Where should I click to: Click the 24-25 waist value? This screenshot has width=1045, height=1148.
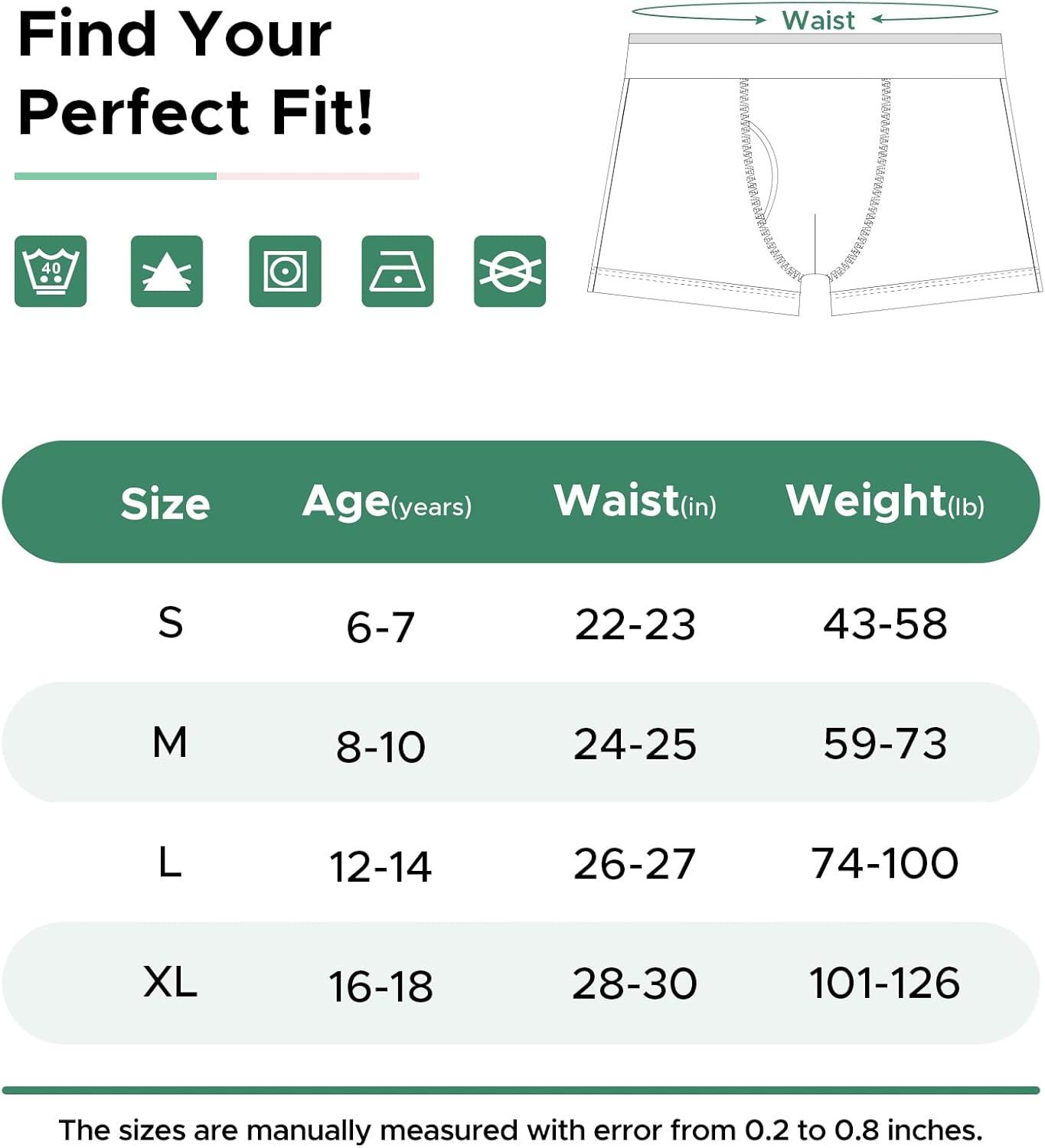tap(635, 744)
